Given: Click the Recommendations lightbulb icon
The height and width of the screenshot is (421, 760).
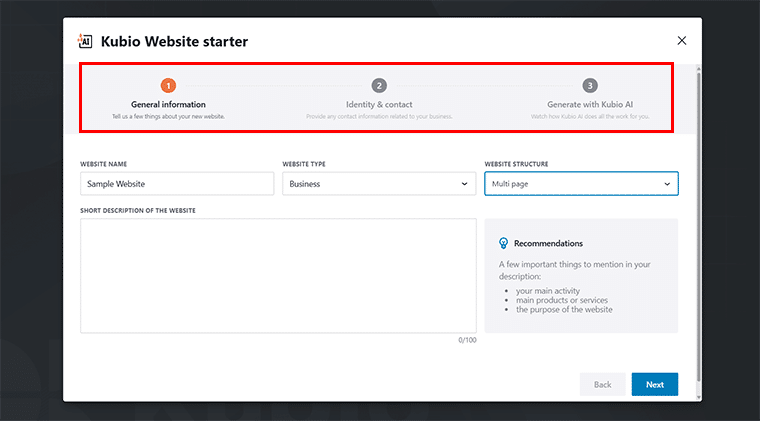Looking at the screenshot, I should point(503,243).
